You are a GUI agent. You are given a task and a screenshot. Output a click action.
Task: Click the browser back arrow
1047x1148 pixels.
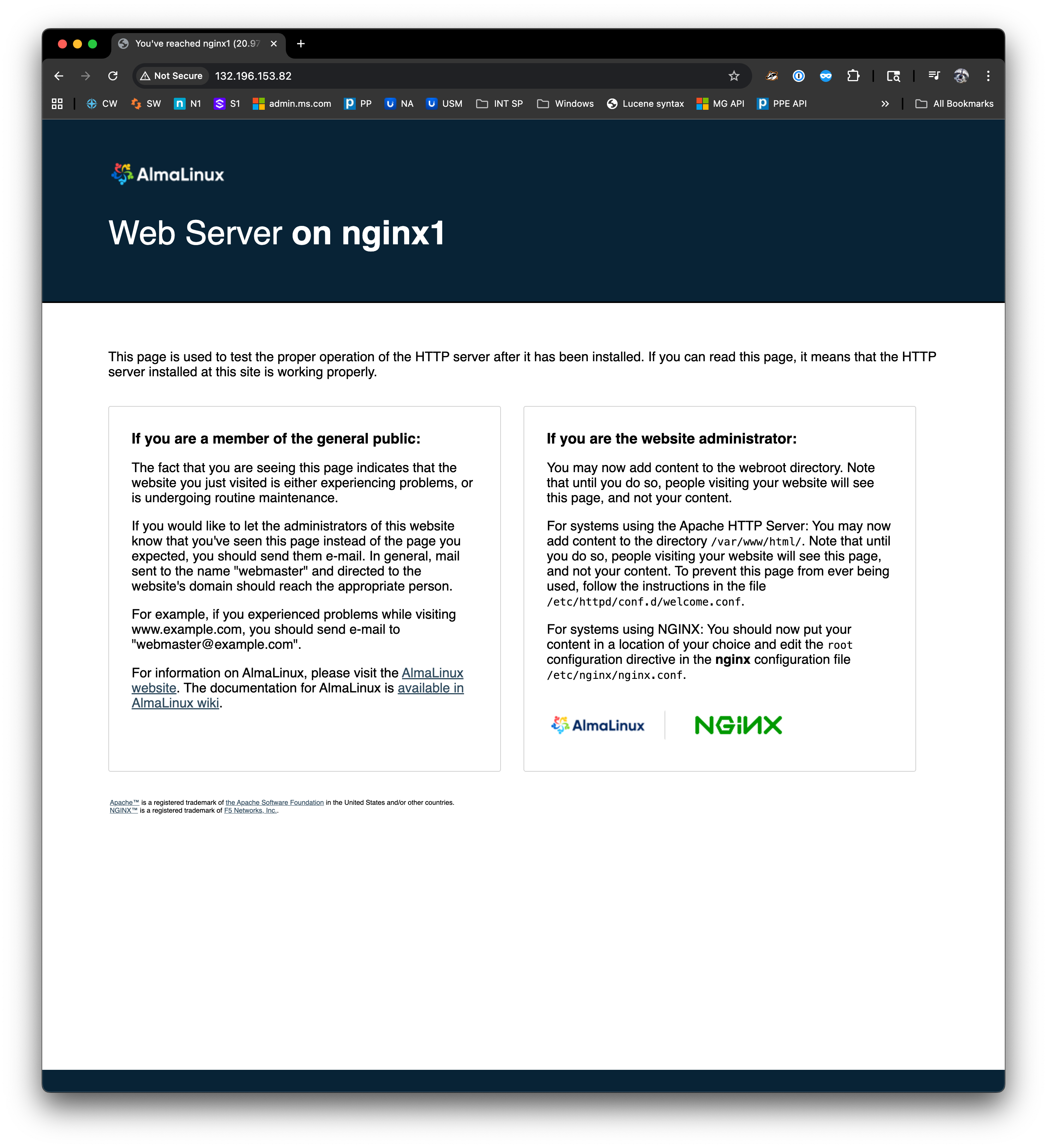(59, 76)
